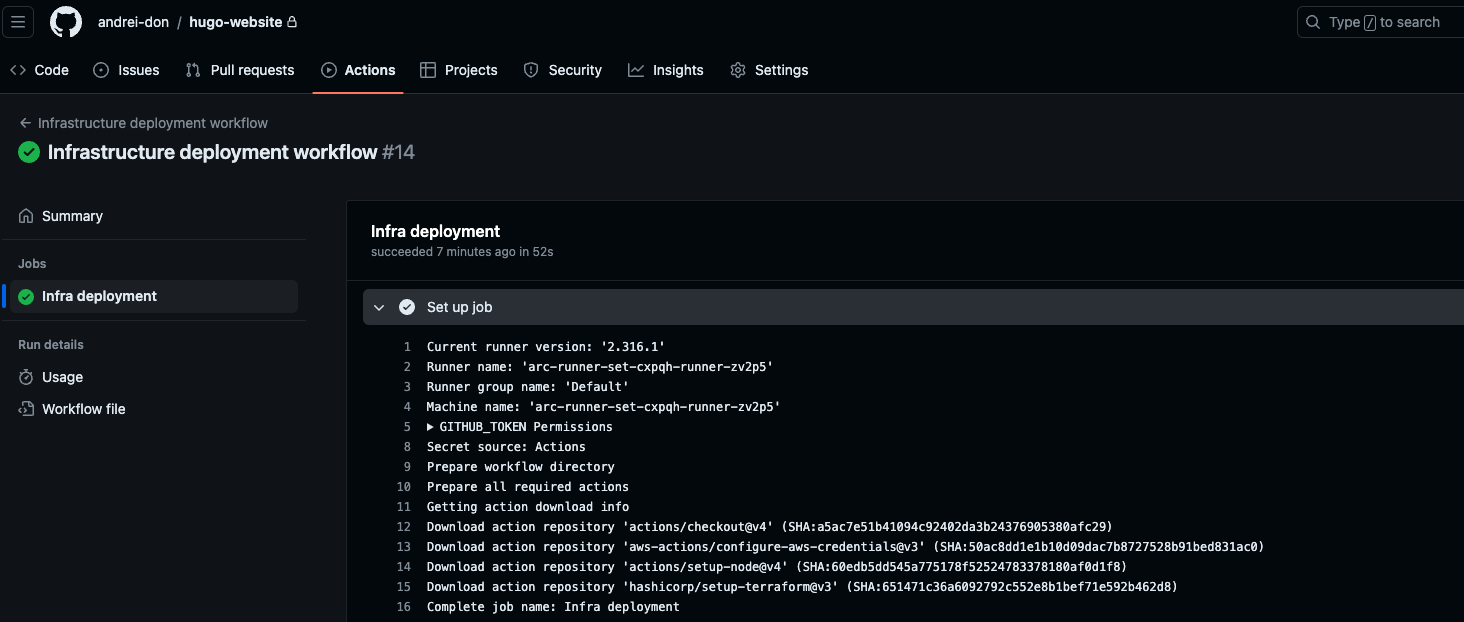The image size is (1464, 622).
Task: Collapse the Set up job step
Action: [x=379, y=307]
